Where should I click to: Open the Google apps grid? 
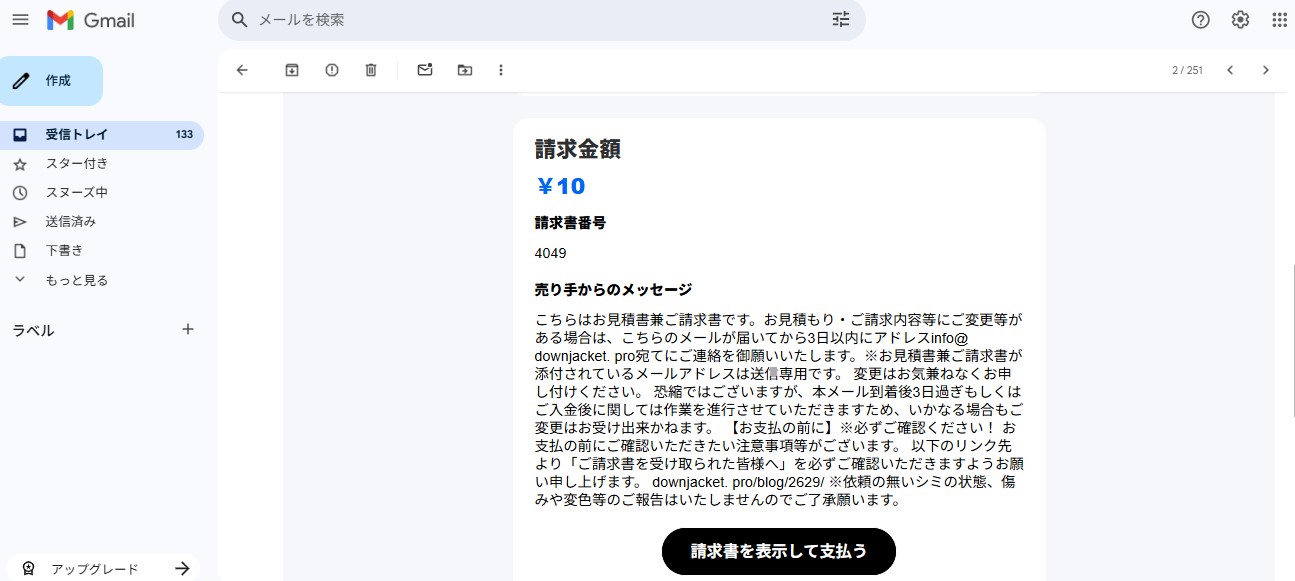[x=1279, y=20]
